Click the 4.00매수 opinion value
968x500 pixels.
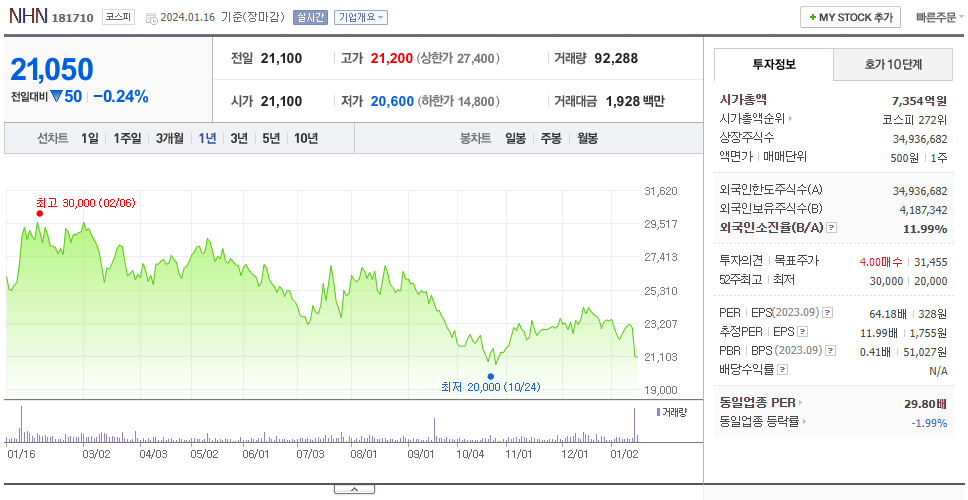[881, 262]
